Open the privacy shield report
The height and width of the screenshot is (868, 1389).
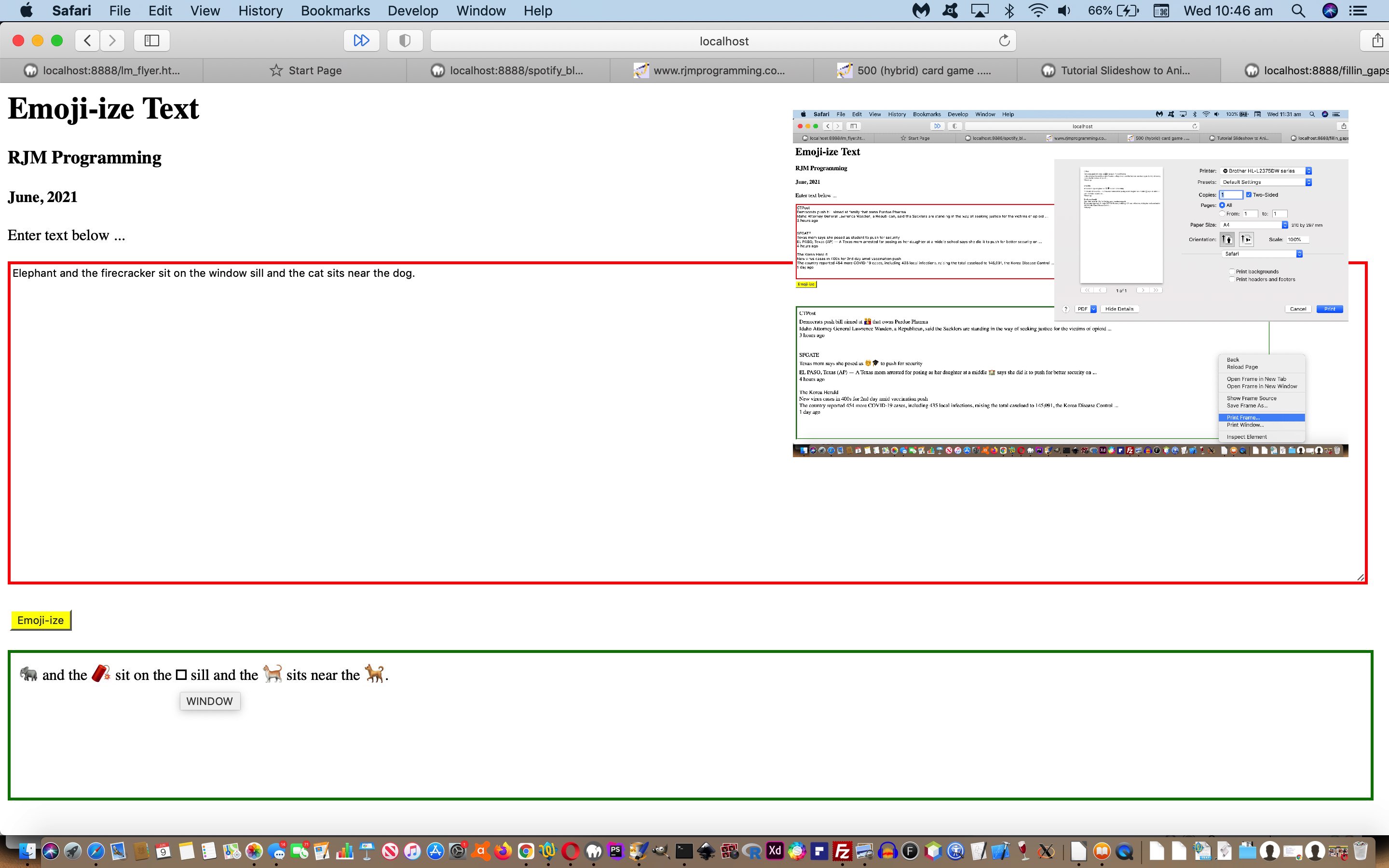point(405,40)
